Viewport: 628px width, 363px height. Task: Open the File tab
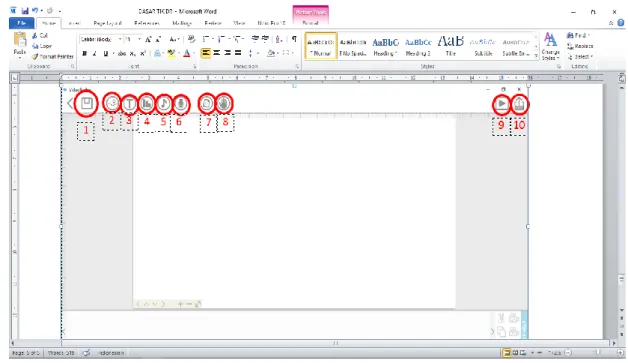click(22, 23)
